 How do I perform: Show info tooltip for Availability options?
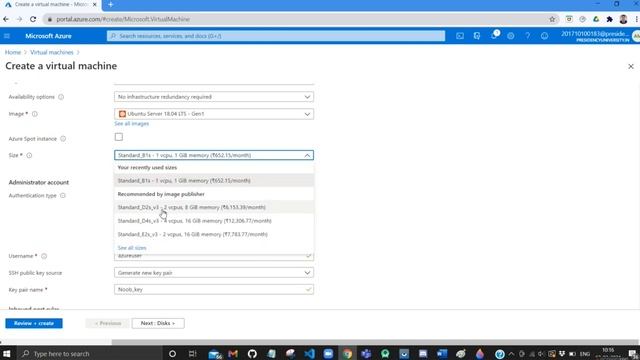(x=61, y=97)
